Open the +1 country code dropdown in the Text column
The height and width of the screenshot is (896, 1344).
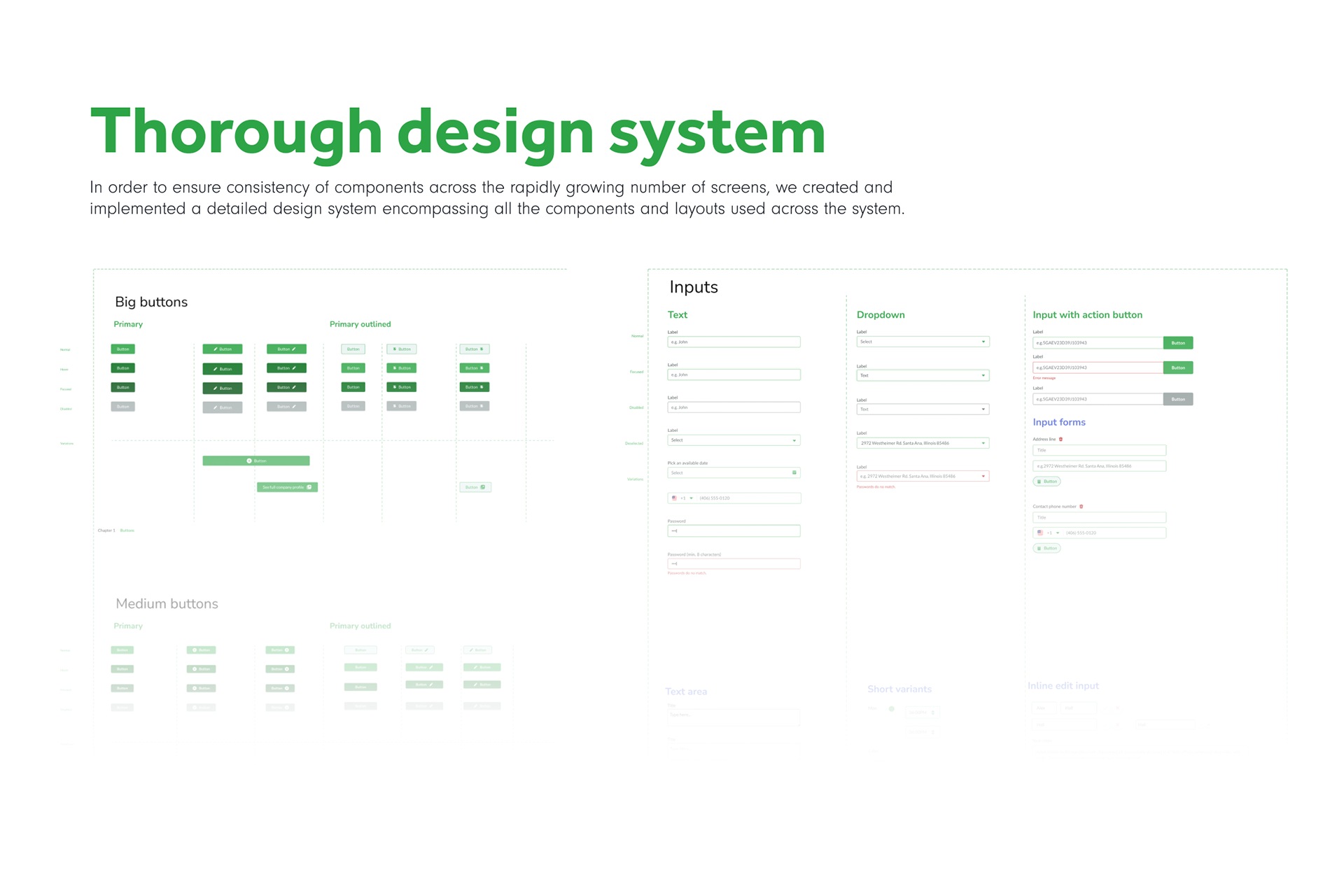[687, 498]
